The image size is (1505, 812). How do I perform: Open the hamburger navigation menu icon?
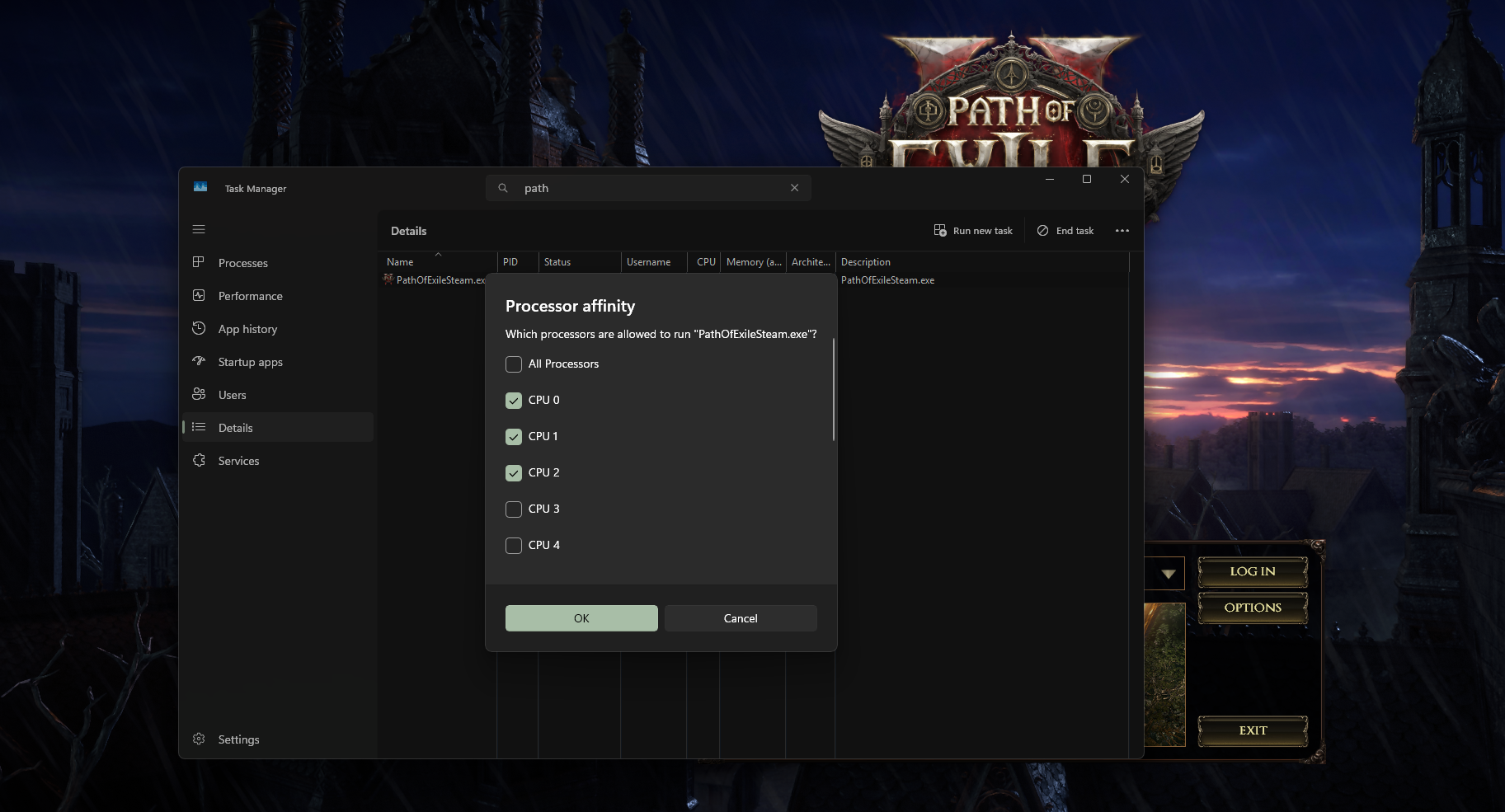[x=199, y=229]
